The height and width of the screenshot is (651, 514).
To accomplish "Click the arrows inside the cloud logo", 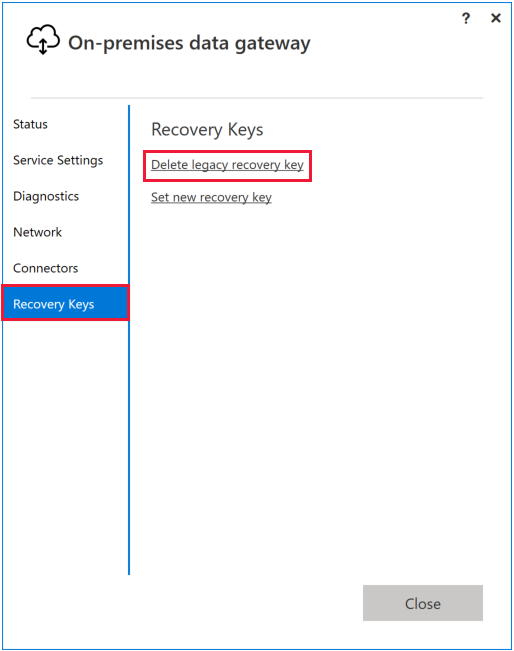I will [x=43, y=46].
